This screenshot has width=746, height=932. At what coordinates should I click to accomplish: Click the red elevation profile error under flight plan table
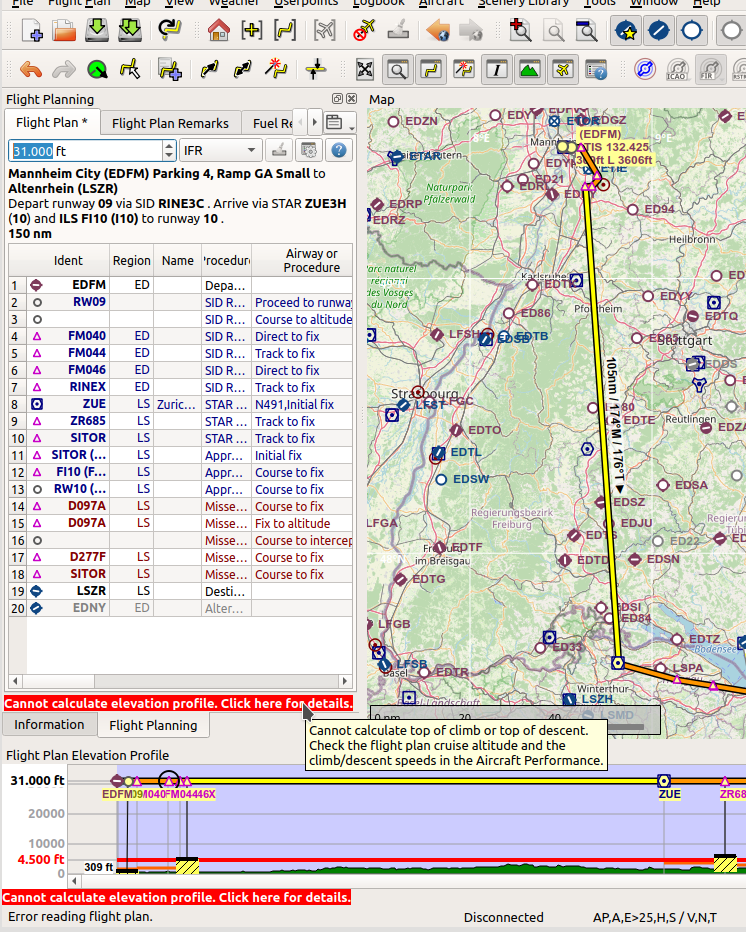coord(178,703)
